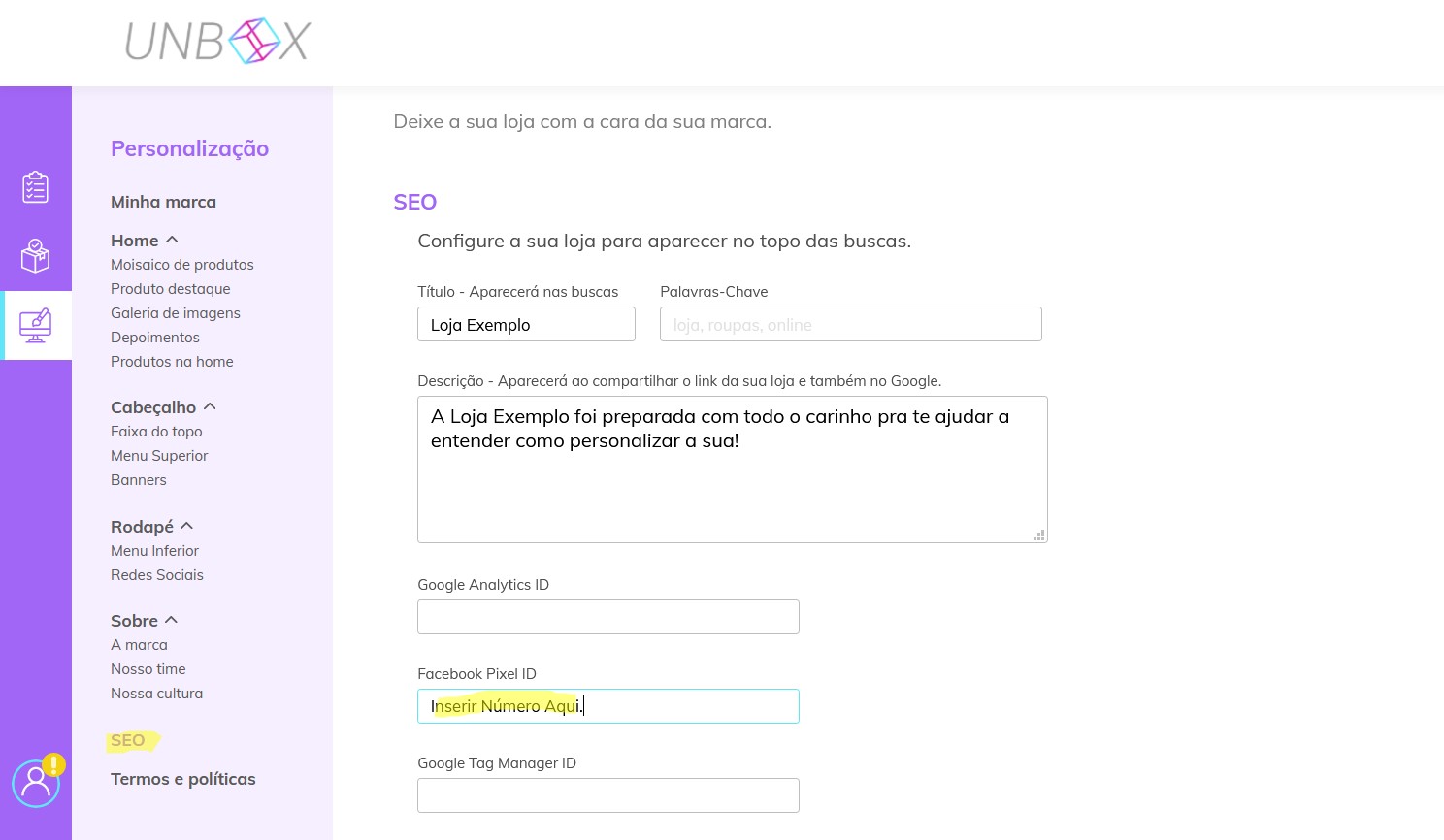Screen dimensions: 1444x840
Task: Click the UNBOX logo
Action: click(217, 42)
